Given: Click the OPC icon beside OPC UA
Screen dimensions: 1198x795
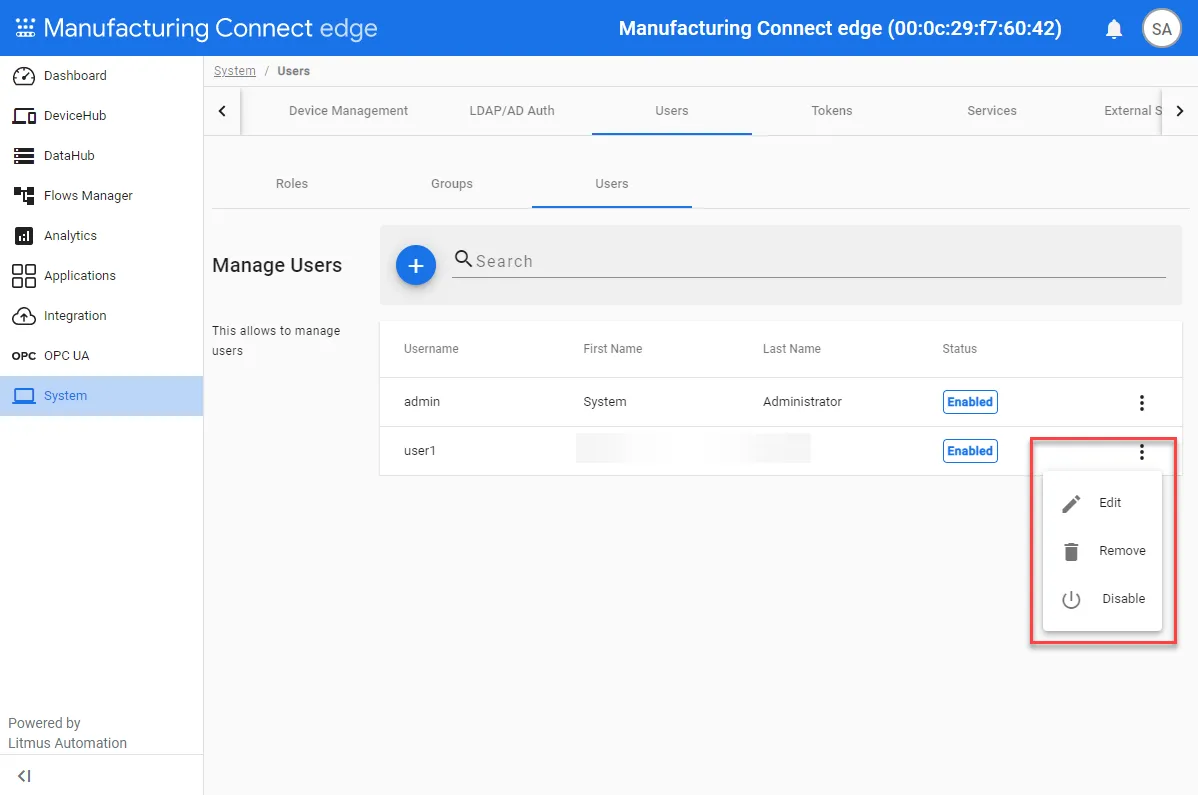Looking at the screenshot, I should 24,356.
